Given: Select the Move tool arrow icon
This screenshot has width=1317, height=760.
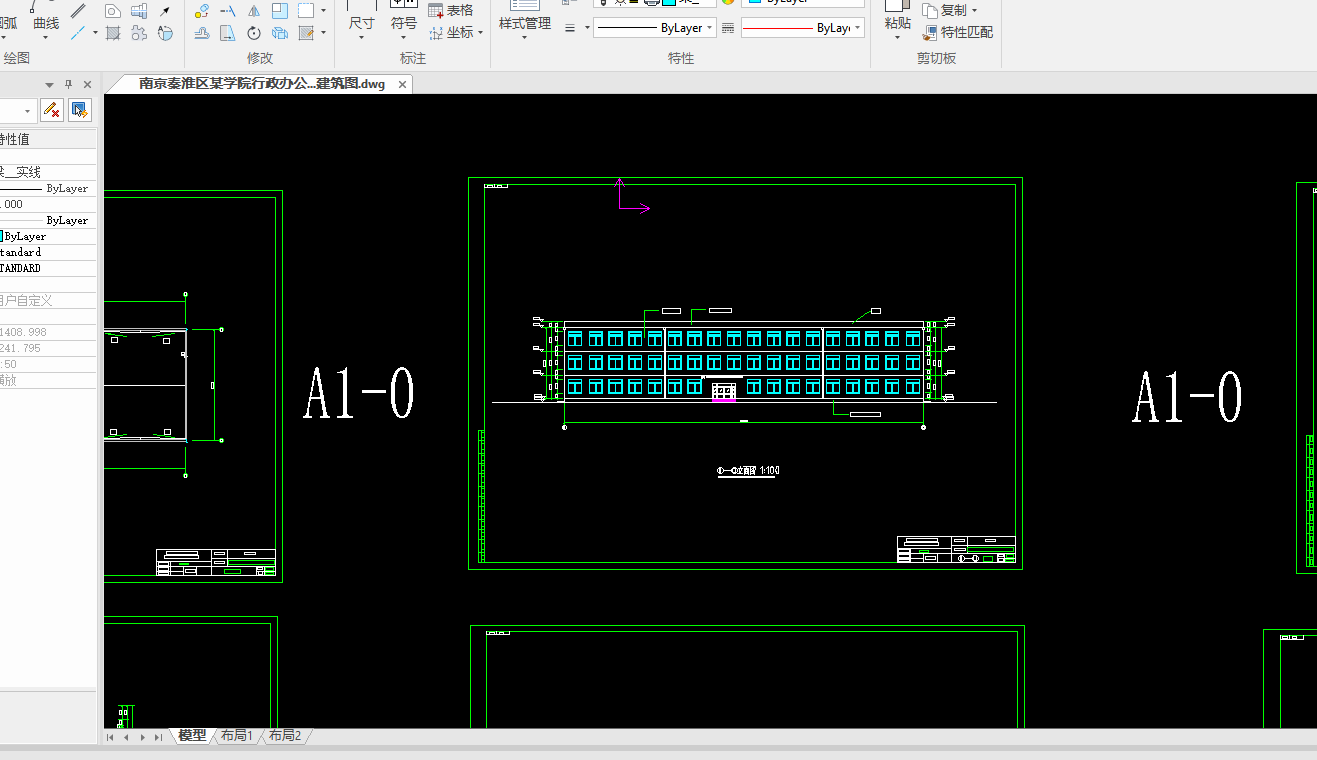Looking at the screenshot, I should (x=165, y=11).
